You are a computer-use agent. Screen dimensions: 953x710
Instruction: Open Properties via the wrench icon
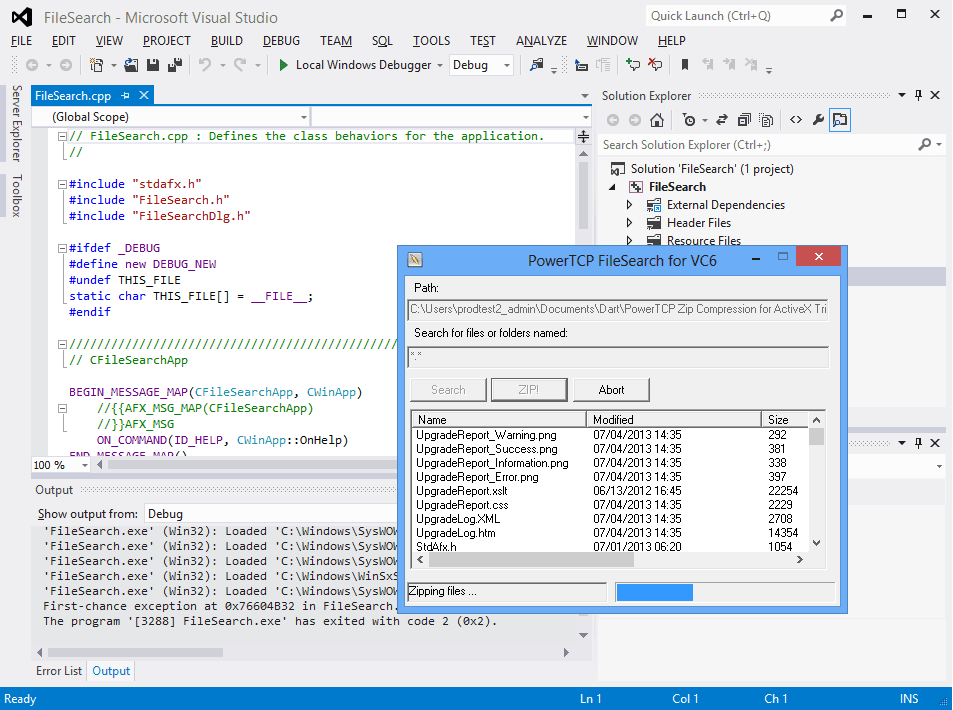point(818,120)
